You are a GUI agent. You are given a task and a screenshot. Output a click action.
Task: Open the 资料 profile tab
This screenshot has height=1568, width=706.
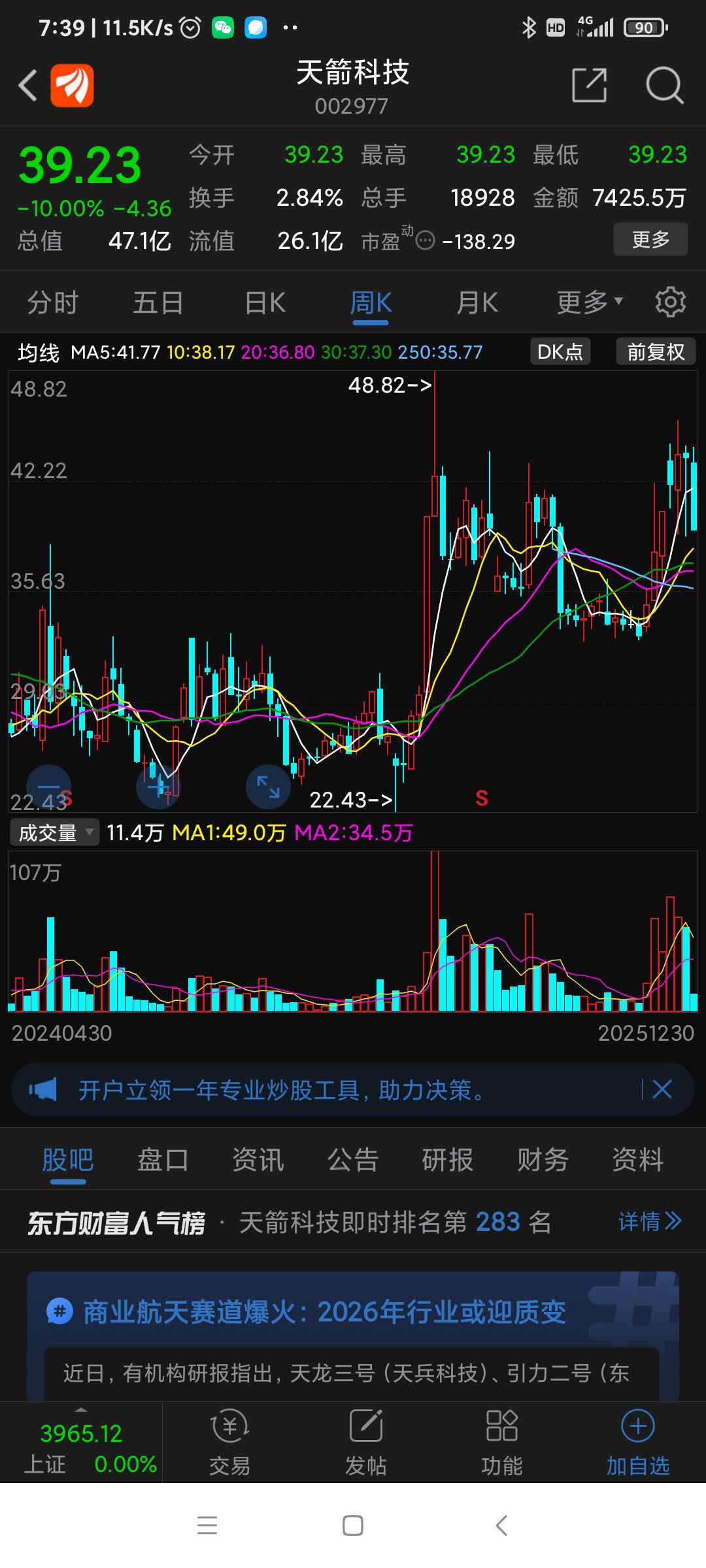(x=637, y=1160)
